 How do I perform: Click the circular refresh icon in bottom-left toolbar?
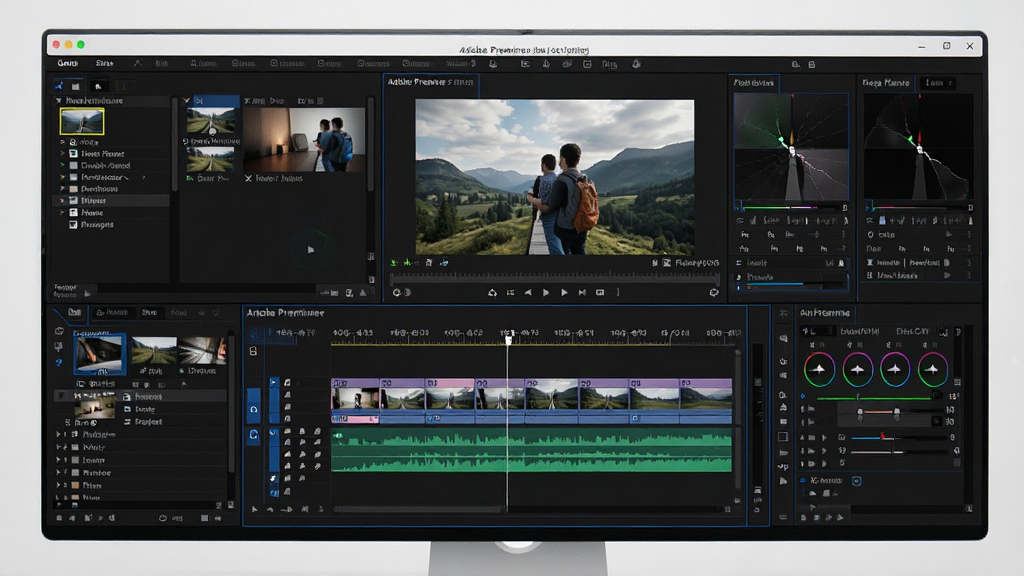click(163, 518)
